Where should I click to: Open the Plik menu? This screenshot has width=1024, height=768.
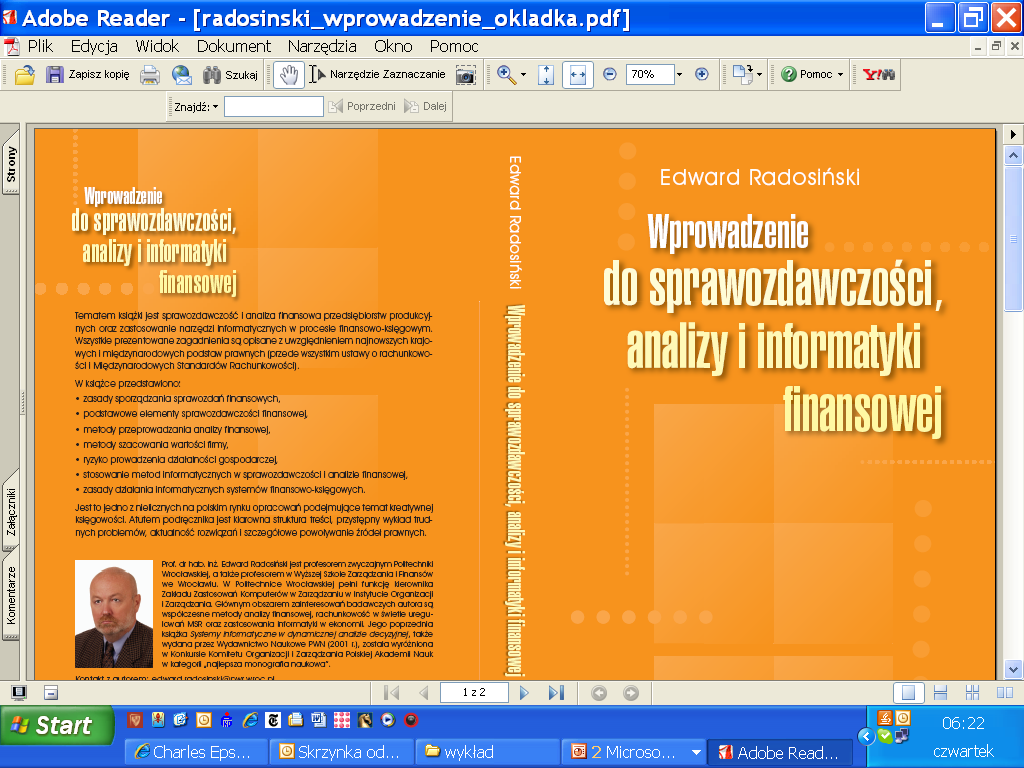pyautogui.click(x=40, y=46)
